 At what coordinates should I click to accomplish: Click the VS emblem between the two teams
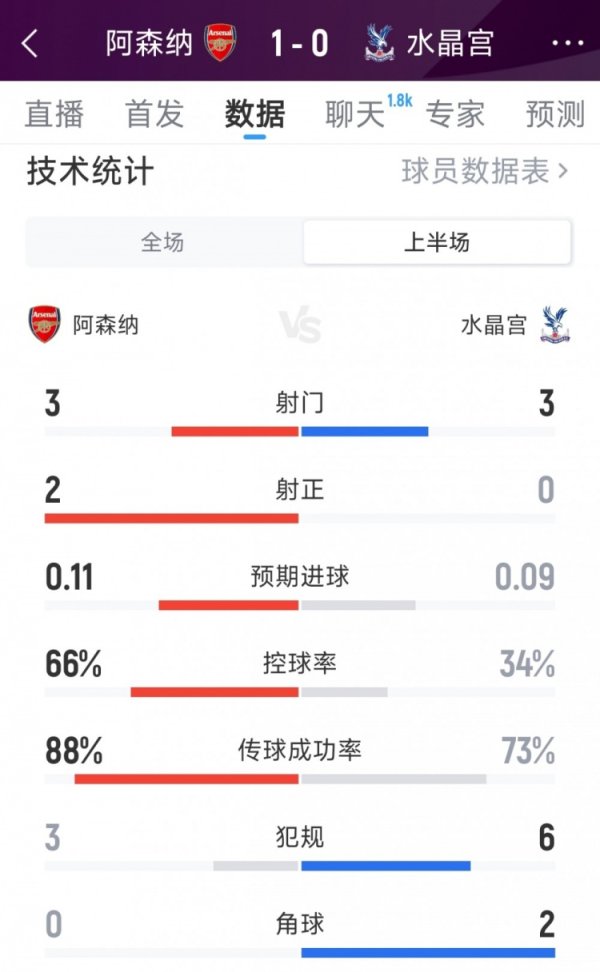300,324
